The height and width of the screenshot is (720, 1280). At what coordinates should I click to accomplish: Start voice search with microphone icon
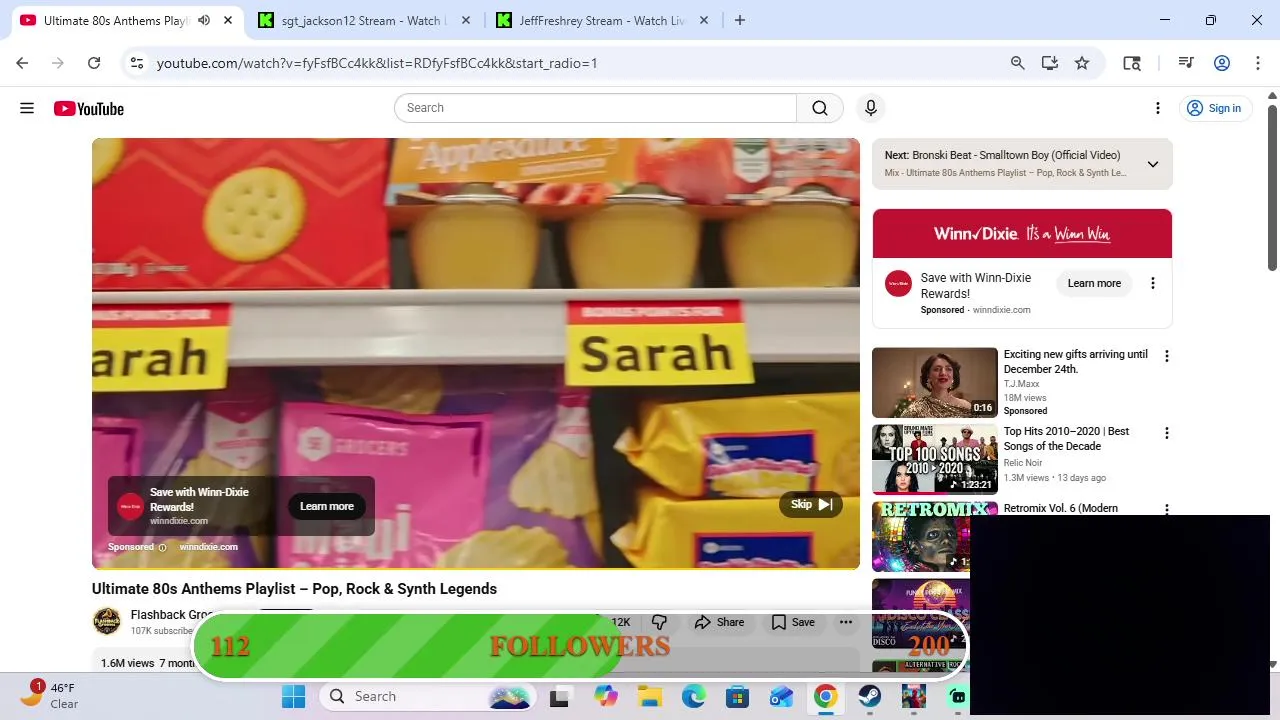pos(871,108)
